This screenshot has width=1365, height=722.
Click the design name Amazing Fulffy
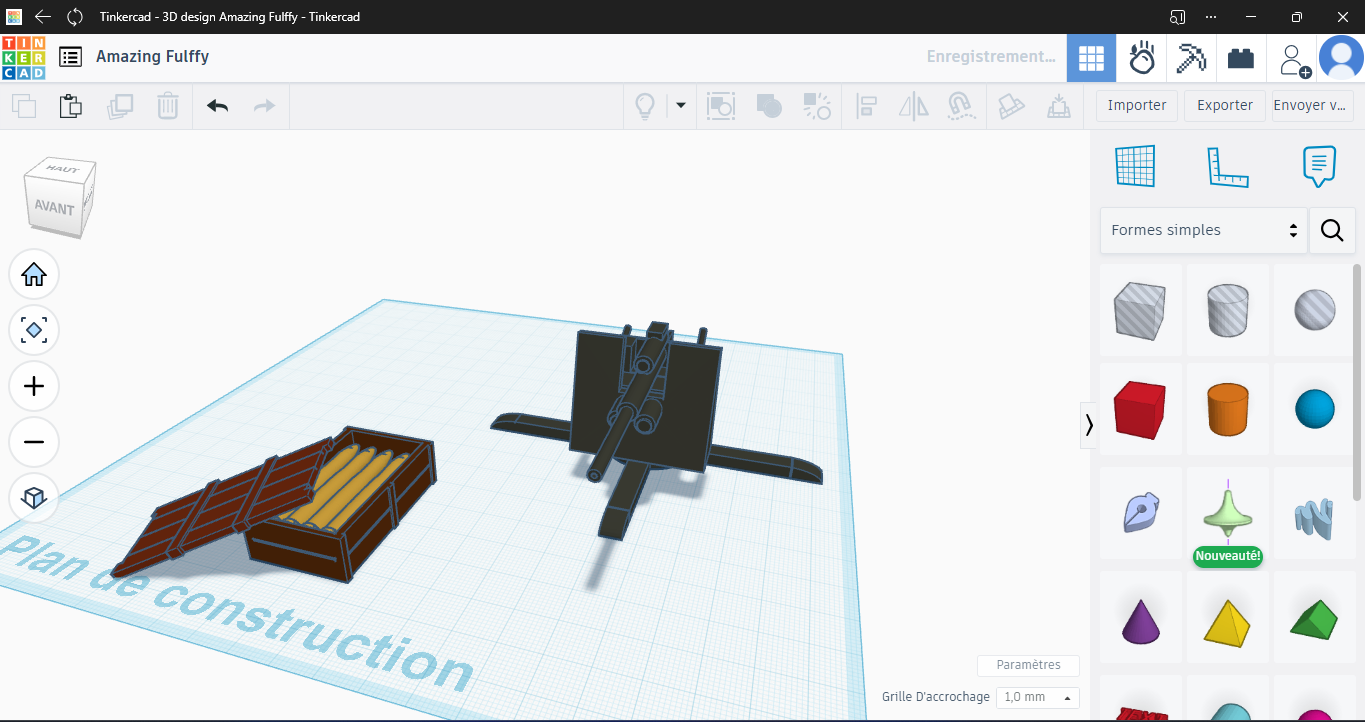(153, 57)
